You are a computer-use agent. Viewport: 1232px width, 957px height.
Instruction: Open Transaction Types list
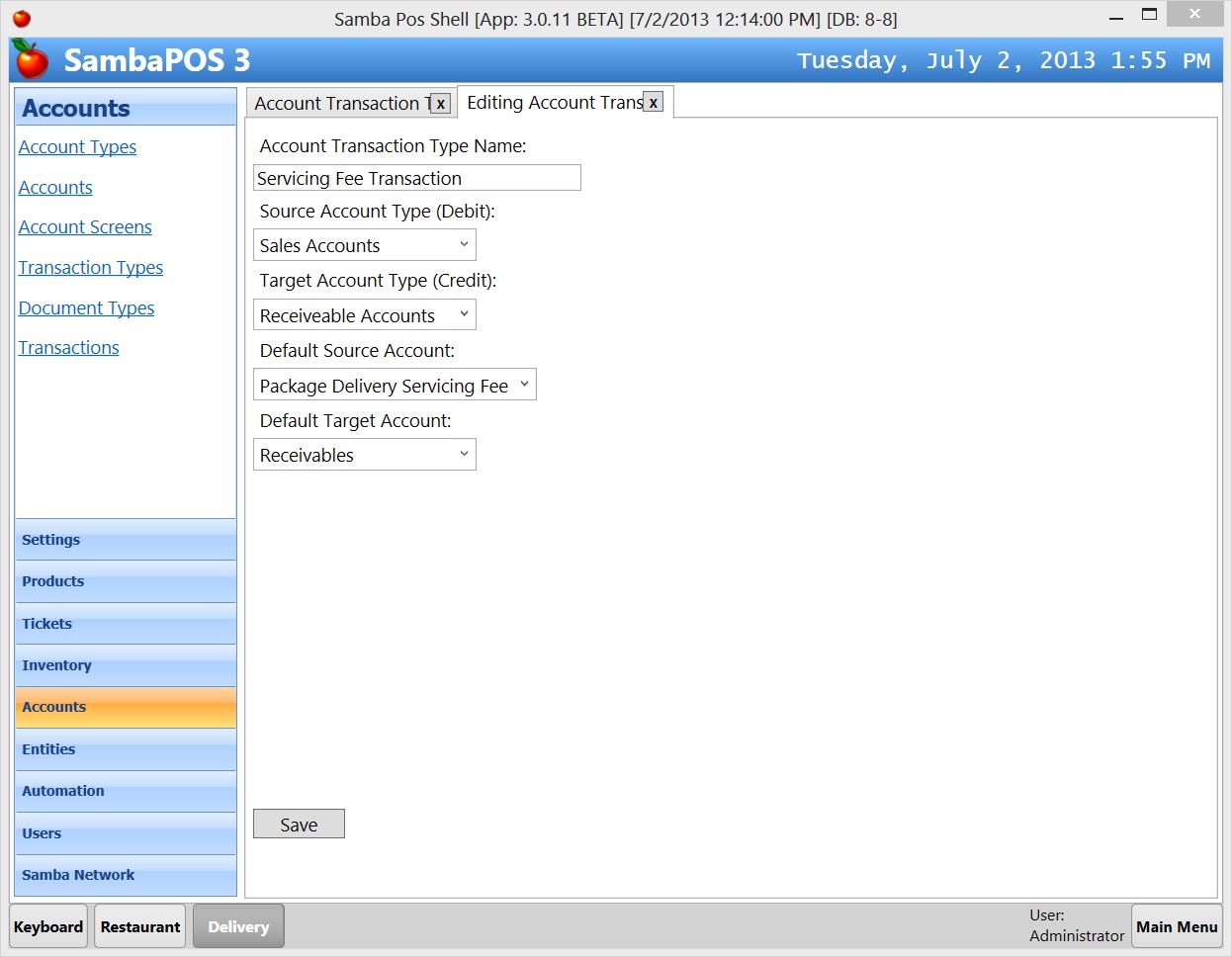click(90, 267)
